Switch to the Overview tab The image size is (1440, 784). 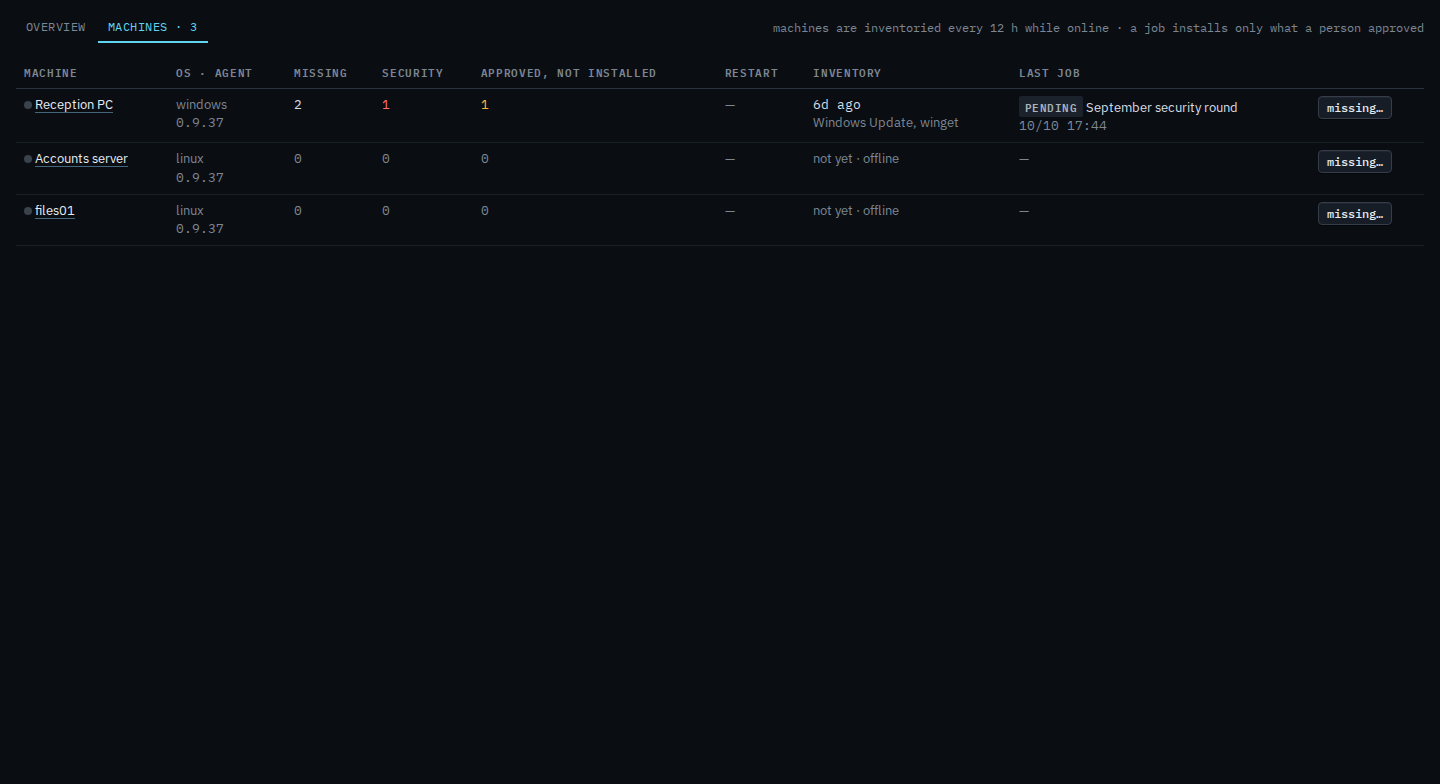[56, 27]
